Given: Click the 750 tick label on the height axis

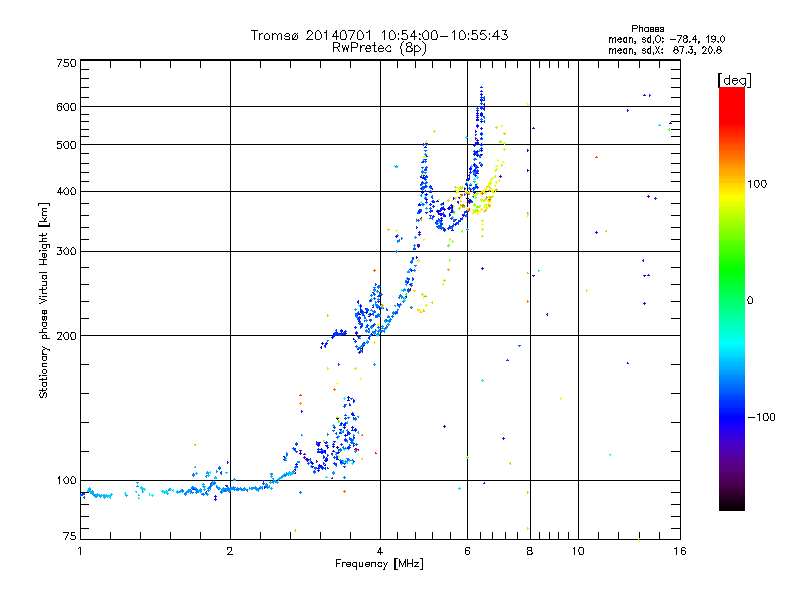Looking at the screenshot, I should coord(66,63).
